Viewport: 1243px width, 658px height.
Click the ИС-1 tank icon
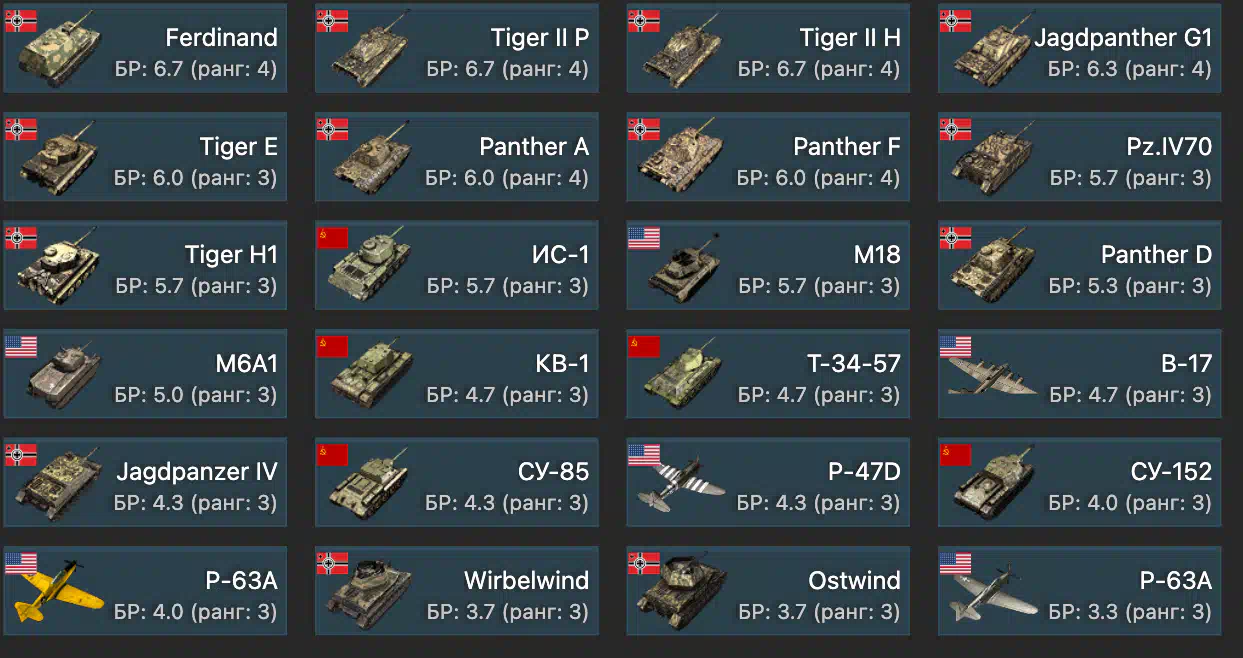point(372,268)
